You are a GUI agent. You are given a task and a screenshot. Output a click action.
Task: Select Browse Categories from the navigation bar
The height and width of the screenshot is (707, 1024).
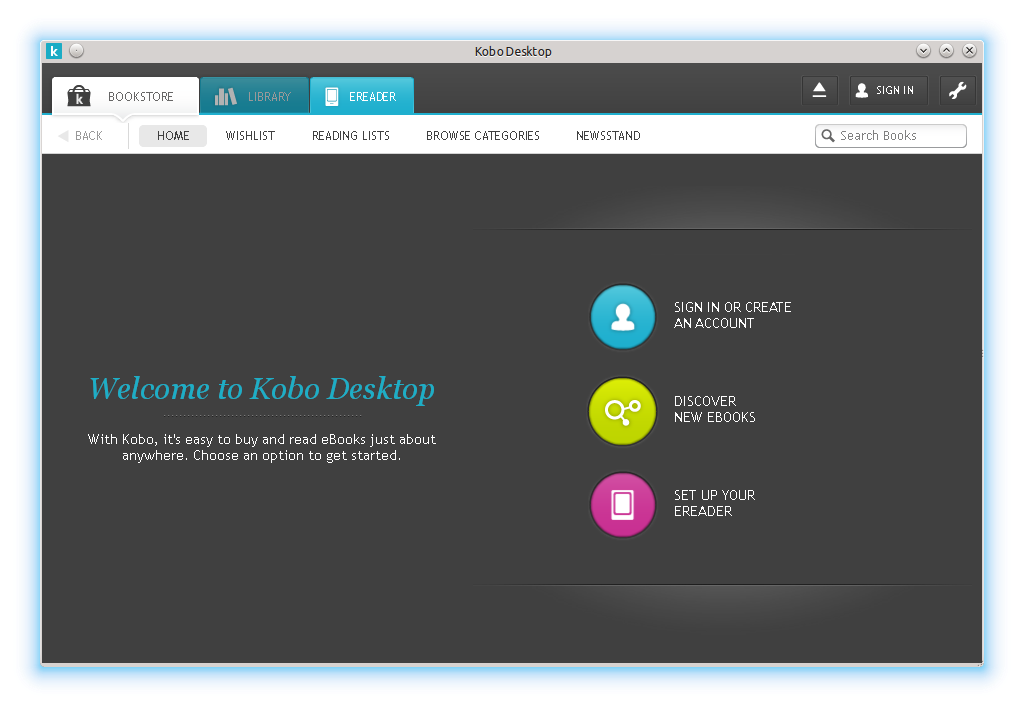pyautogui.click(x=482, y=135)
